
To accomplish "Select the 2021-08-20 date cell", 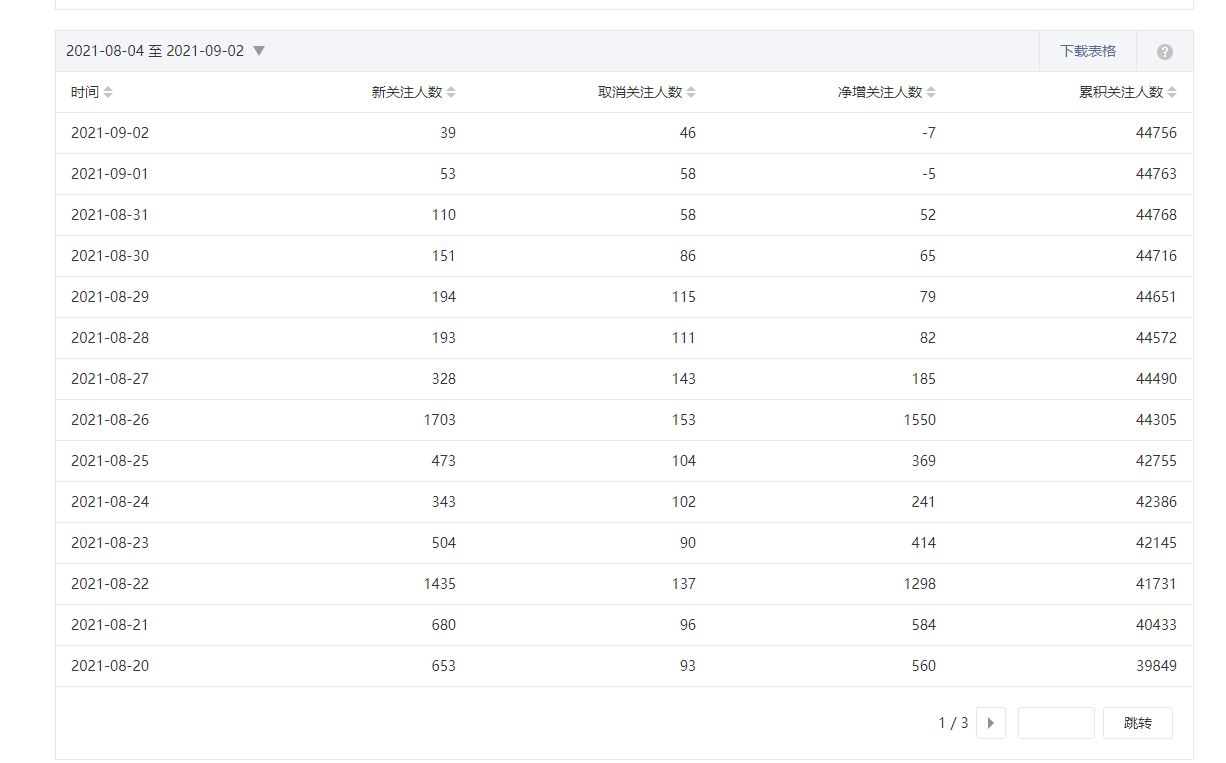I will (x=110, y=666).
